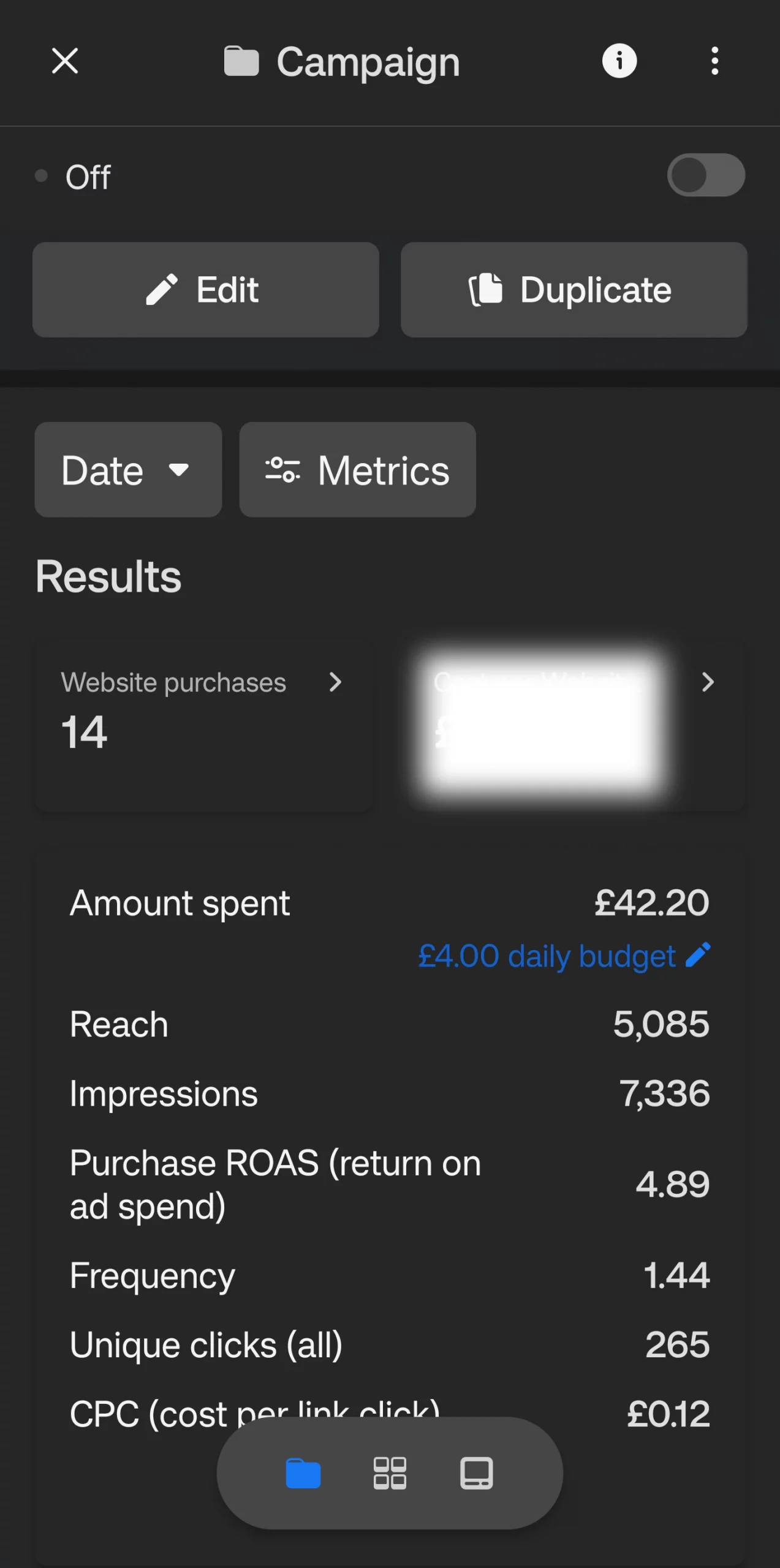
Task: Tap the blue pencil beside daily budget
Action: click(x=698, y=955)
